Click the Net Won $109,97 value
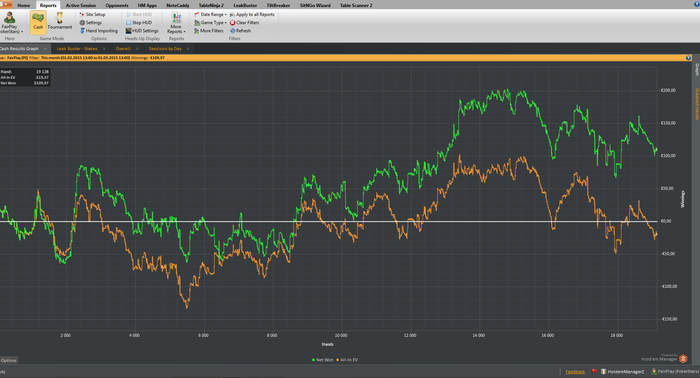 click(x=41, y=83)
